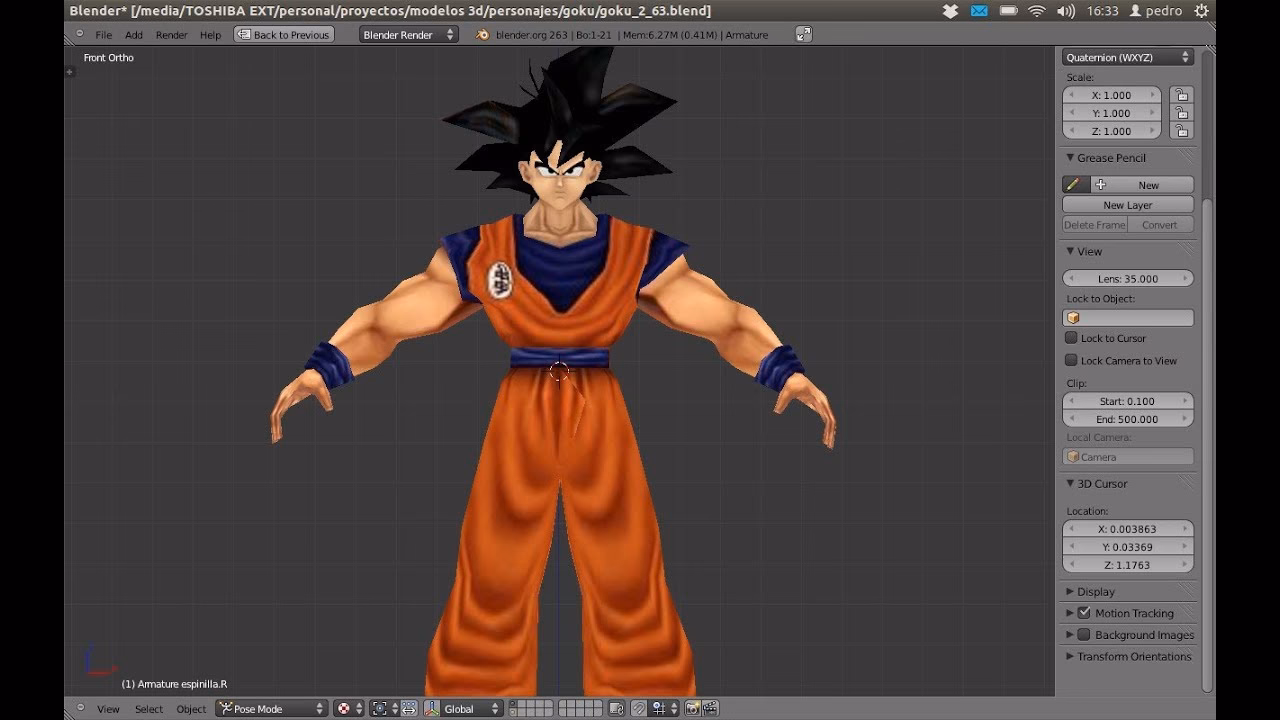Open the snap element type selector
The width and height of the screenshot is (1280, 720).
pos(665,708)
